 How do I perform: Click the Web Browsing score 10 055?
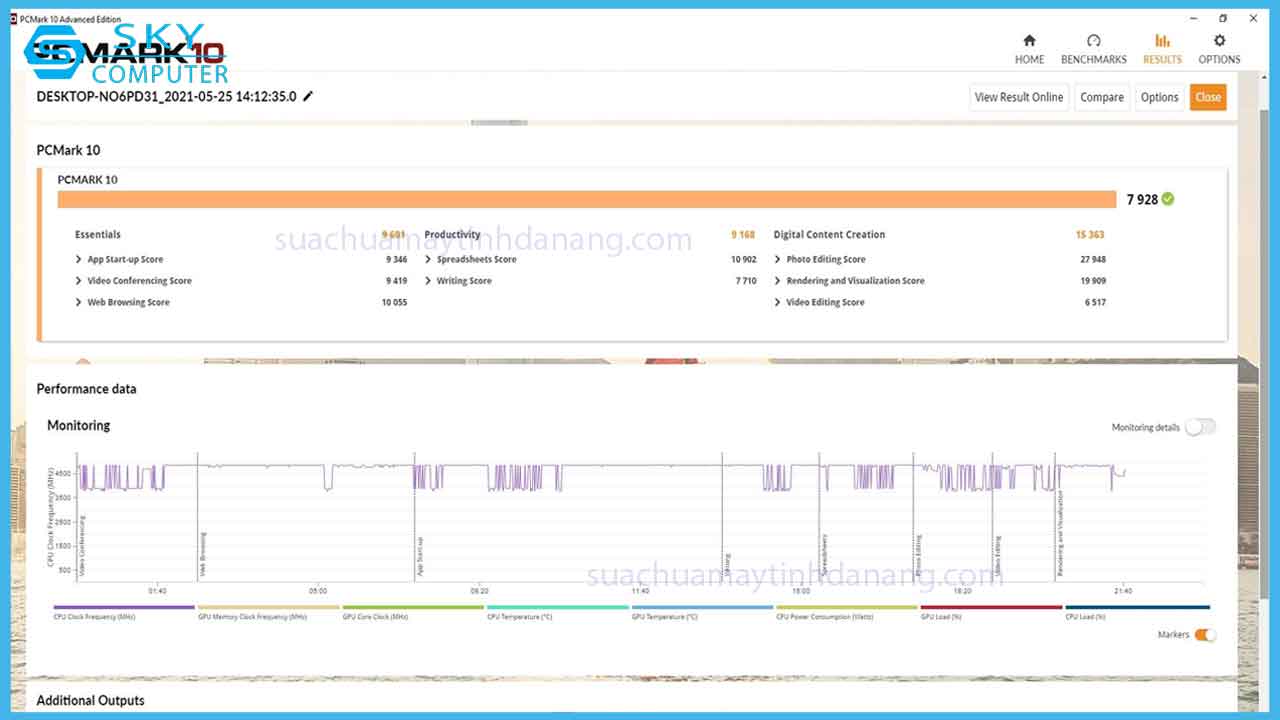click(394, 302)
